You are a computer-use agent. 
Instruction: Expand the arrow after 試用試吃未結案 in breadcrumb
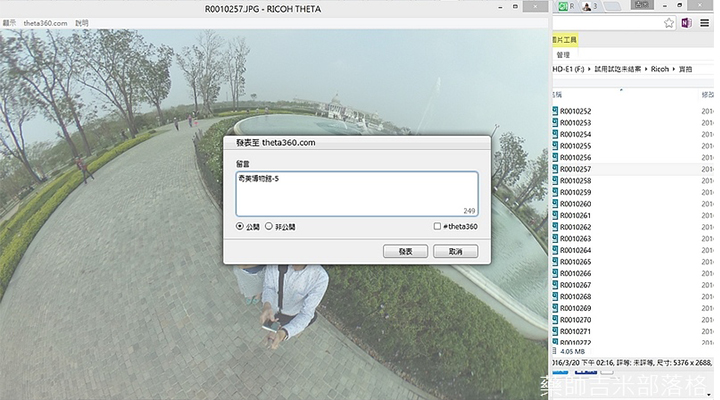coord(646,69)
